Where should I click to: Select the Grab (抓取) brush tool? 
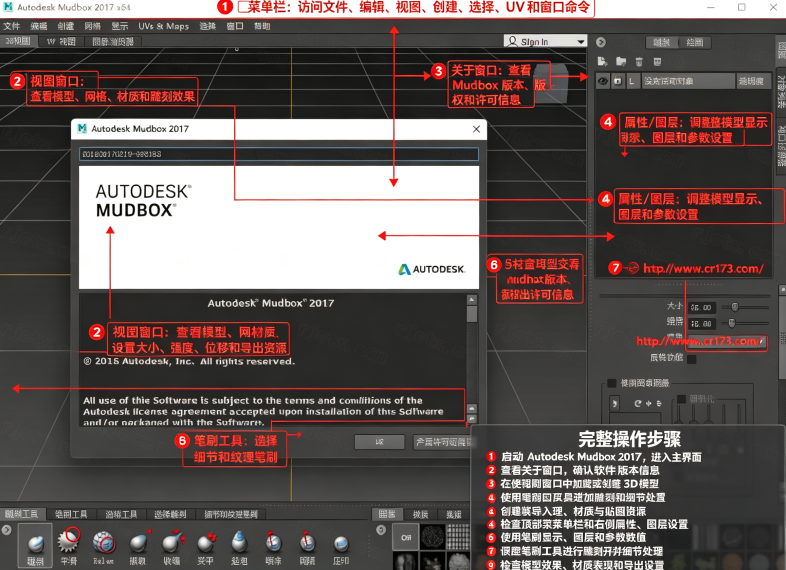[138, 547]
